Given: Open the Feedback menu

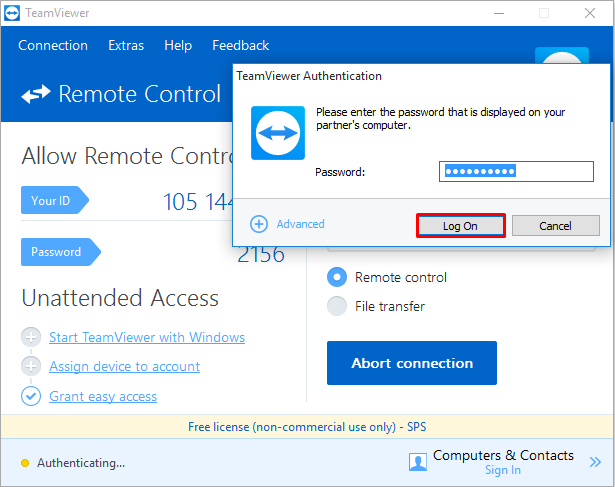Looking at the screenshot, I should [x=241, y=45].
